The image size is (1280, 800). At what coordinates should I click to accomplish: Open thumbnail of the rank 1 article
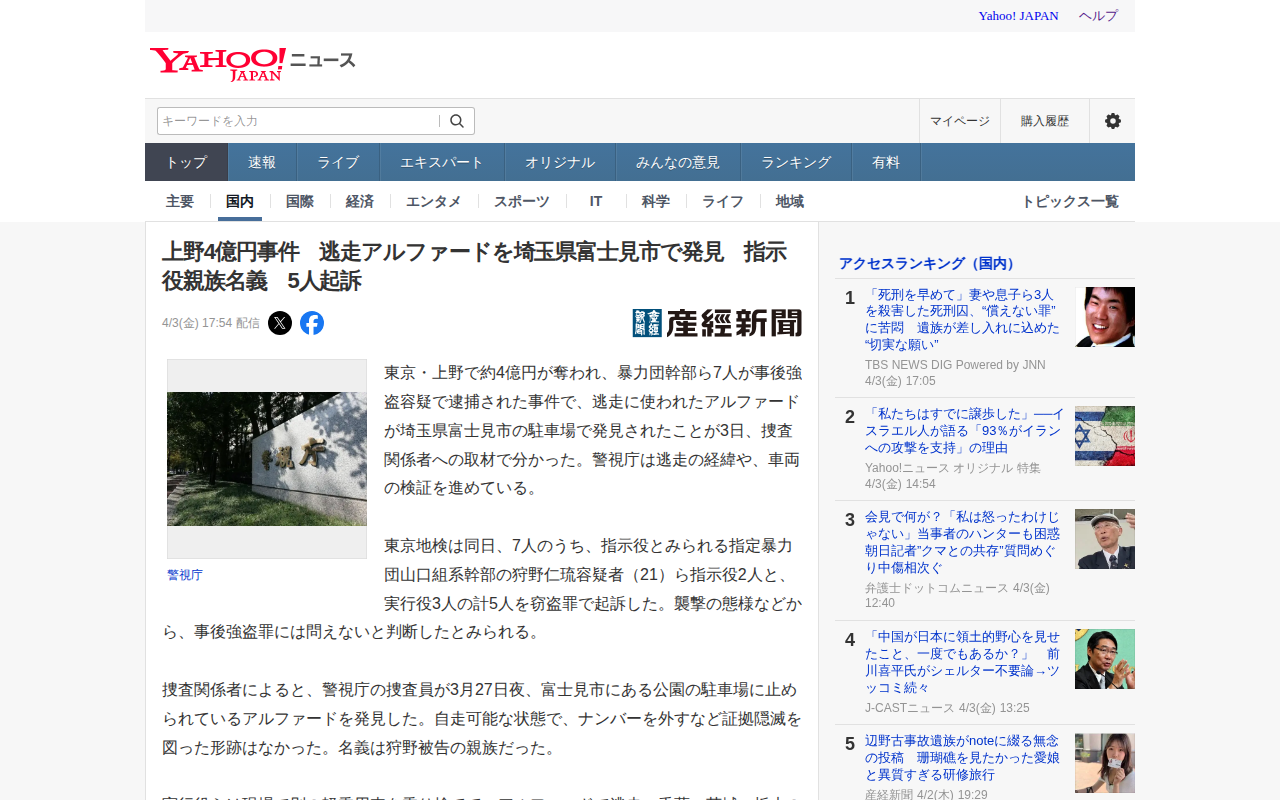point(1104,317)
